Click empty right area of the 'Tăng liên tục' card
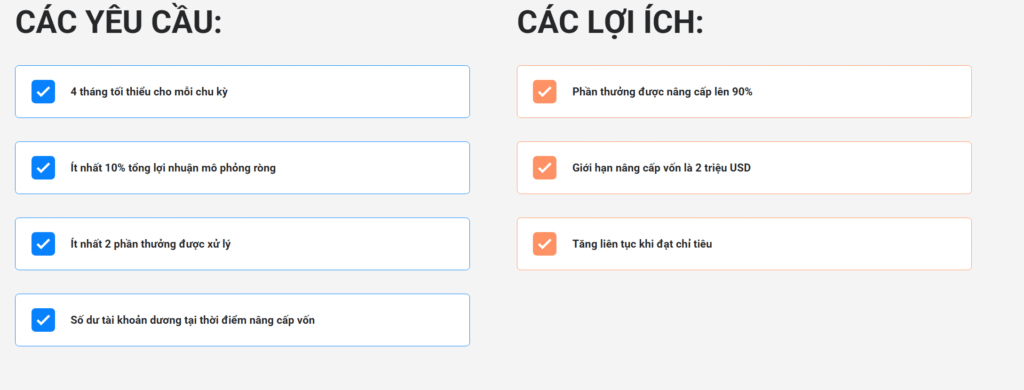Screen dimensions: 1024x390 pos(842,244)
